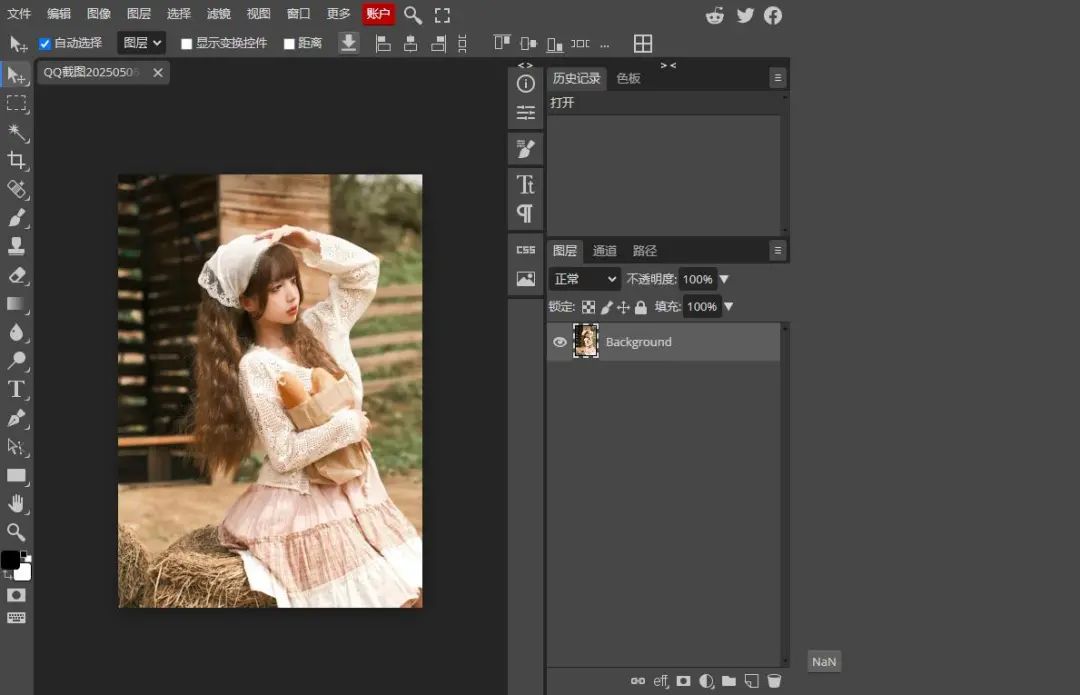The width and height of the screenshot is (1080, 695).
Task: Switch to the 通道 tab
Action: [x=605, y=251]
